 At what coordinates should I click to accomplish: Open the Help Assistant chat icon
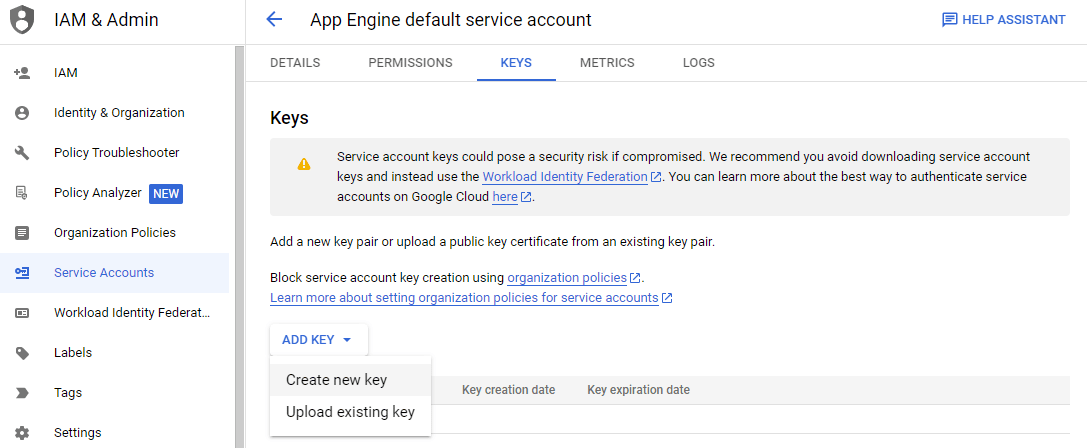pyautogui.click(x=949, y=20)
